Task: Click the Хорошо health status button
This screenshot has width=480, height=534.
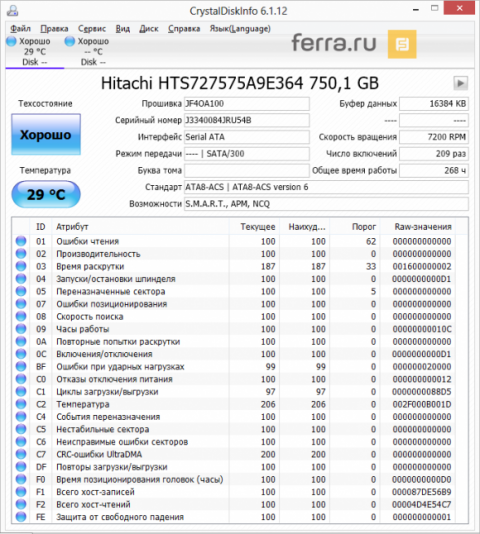Action: point(46,135)
